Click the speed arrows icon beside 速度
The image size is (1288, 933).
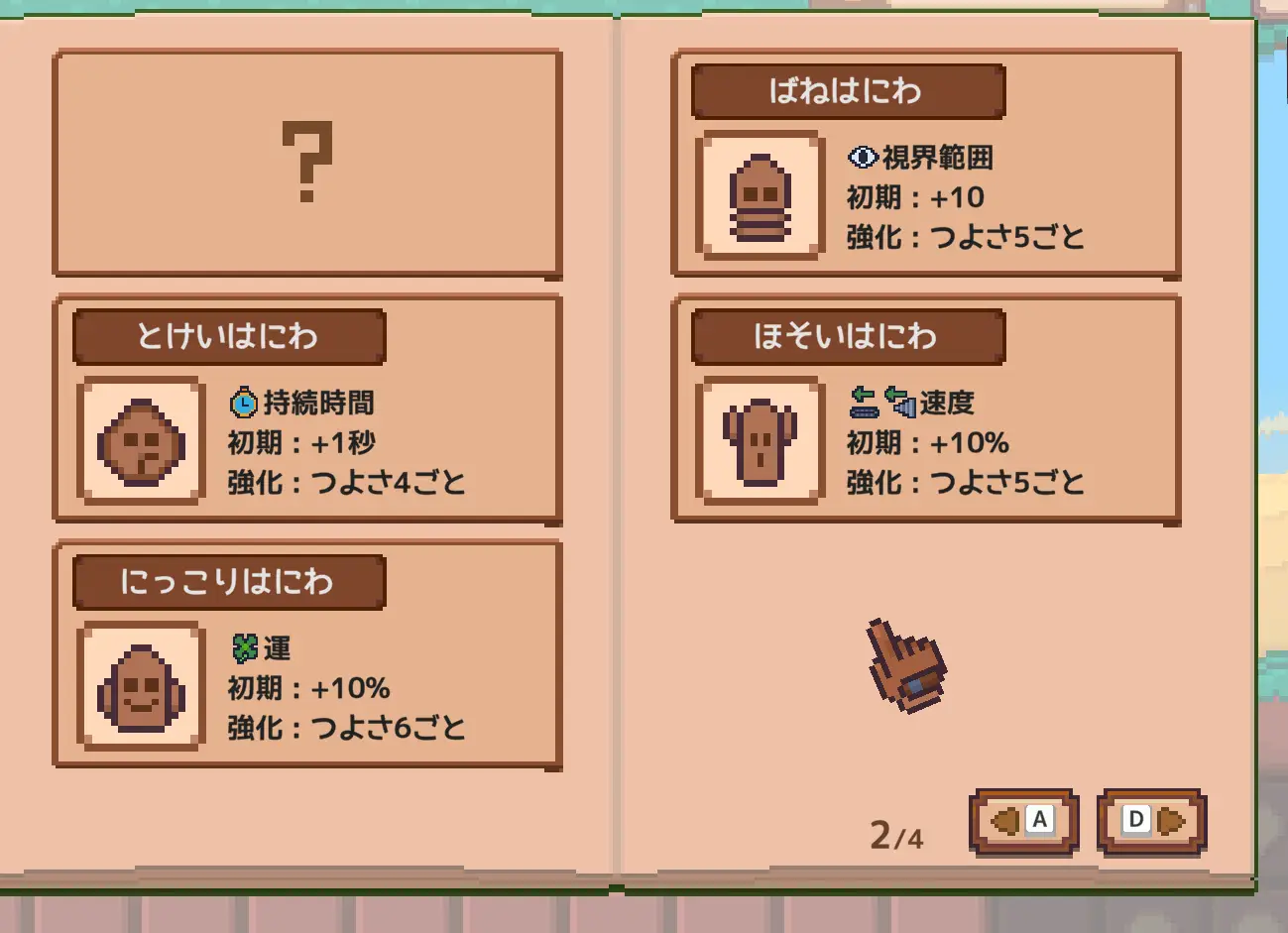coord(881,403)
